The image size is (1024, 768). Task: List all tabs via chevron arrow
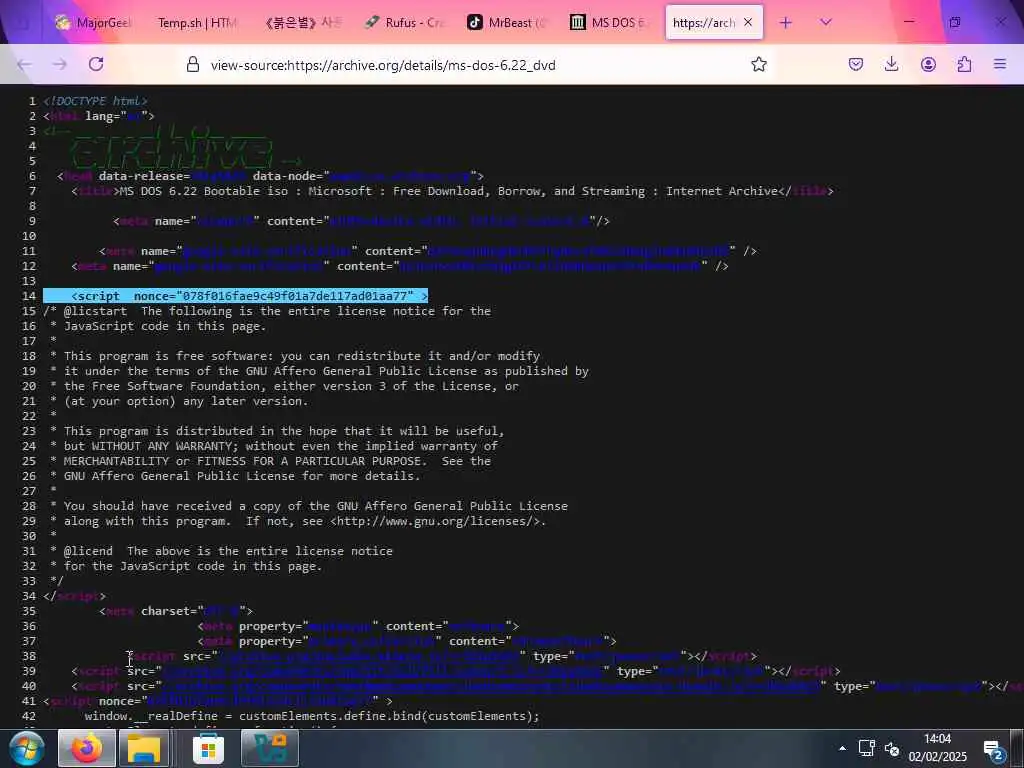825,23
